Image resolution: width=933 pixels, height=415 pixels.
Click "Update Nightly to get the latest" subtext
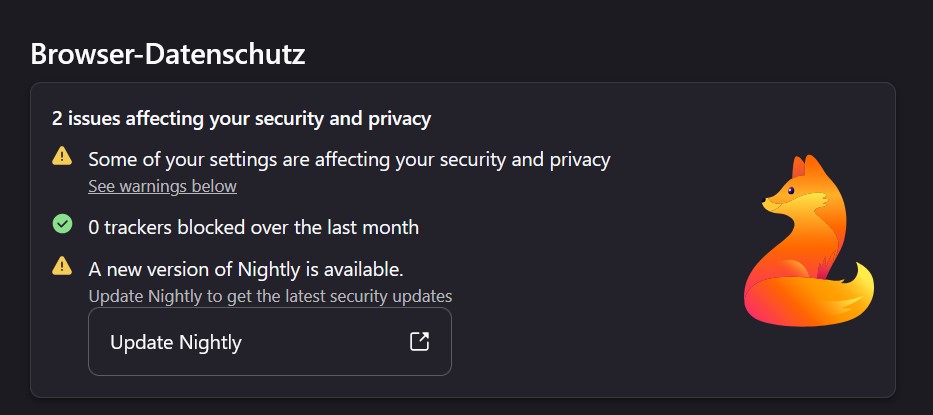coord(270,296)
